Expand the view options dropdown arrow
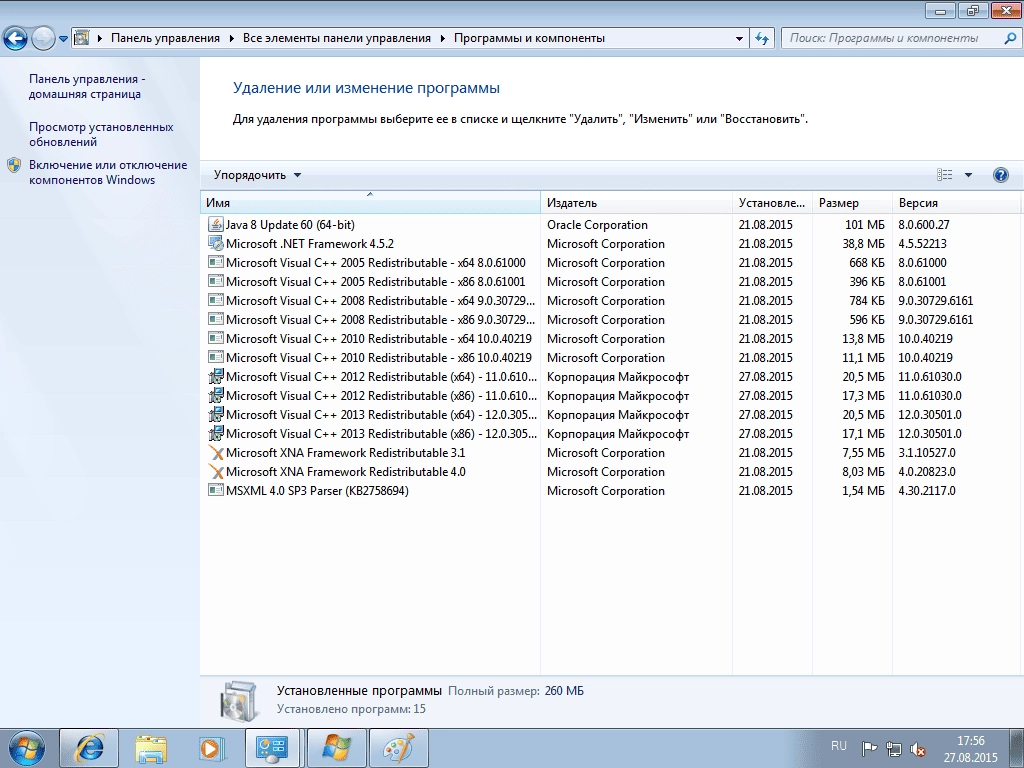Viewport: 1024px width, 768px height. (968, 175)
